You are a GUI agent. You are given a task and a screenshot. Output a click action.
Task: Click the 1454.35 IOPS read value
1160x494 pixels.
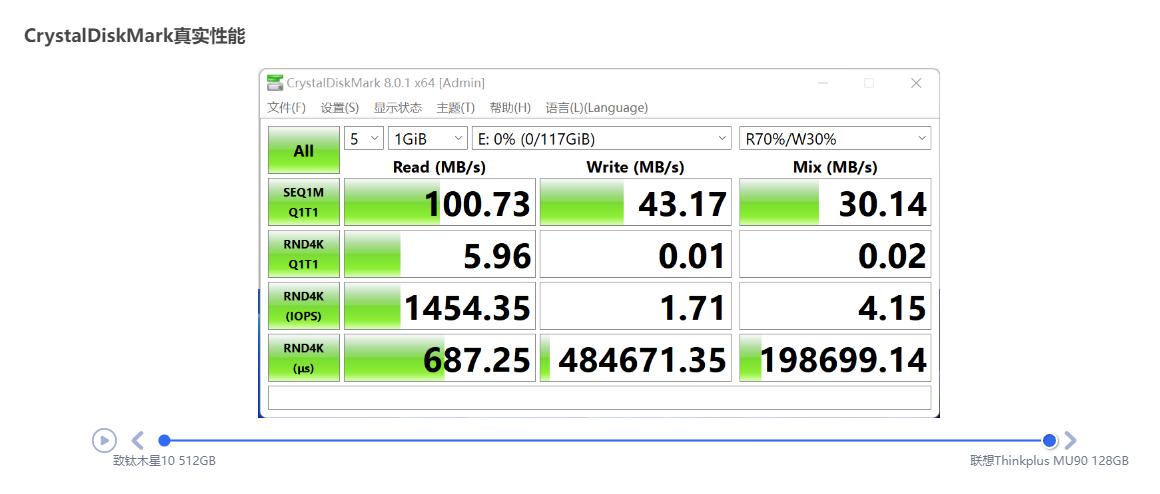click(440, 306)
